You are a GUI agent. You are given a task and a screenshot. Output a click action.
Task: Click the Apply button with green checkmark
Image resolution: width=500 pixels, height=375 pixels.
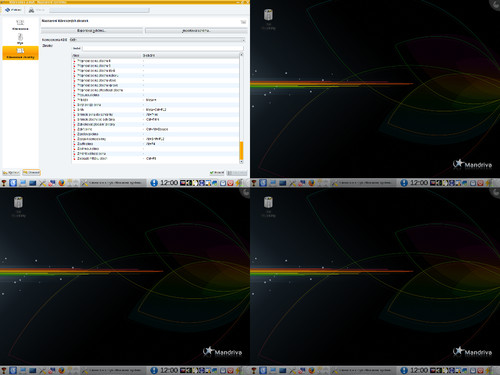217,172
